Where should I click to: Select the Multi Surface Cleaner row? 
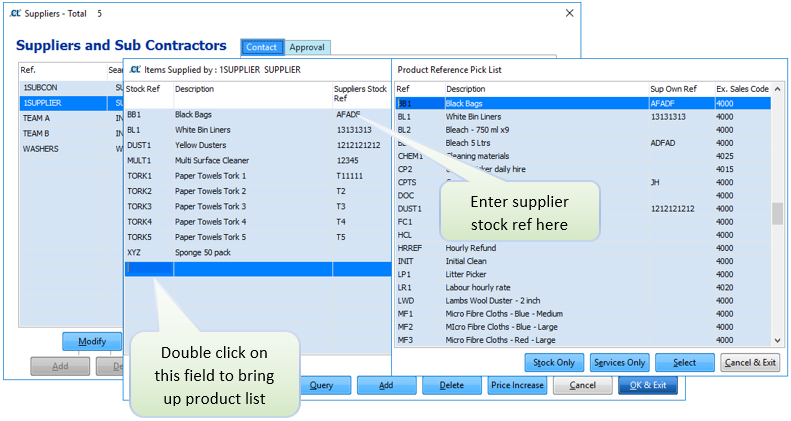tap(257, 160)
